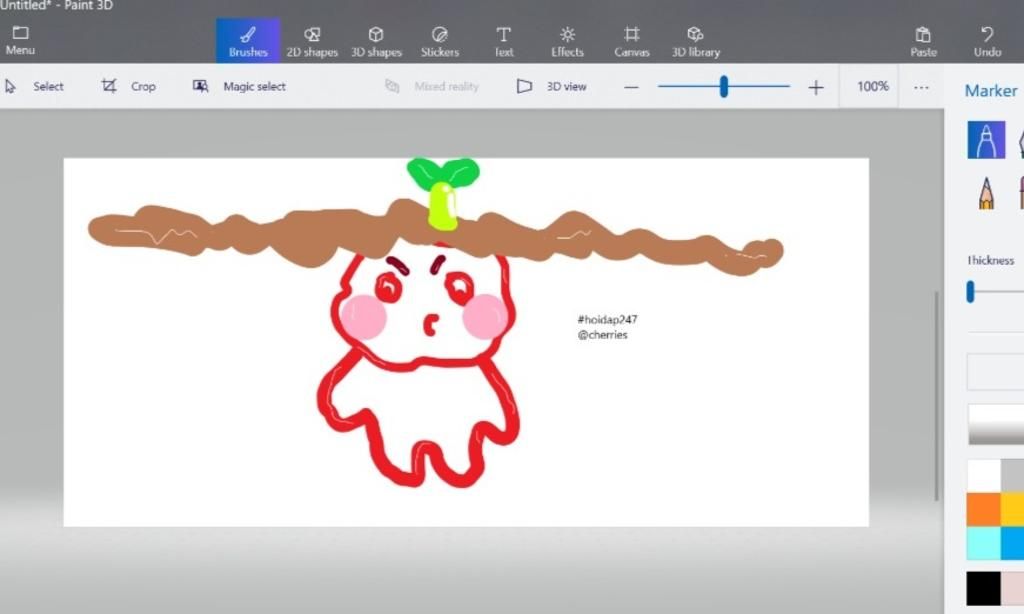This screenshot has height=614, width=1024.
Task: Click the zoom slider handle
Action: coord(724,86)
